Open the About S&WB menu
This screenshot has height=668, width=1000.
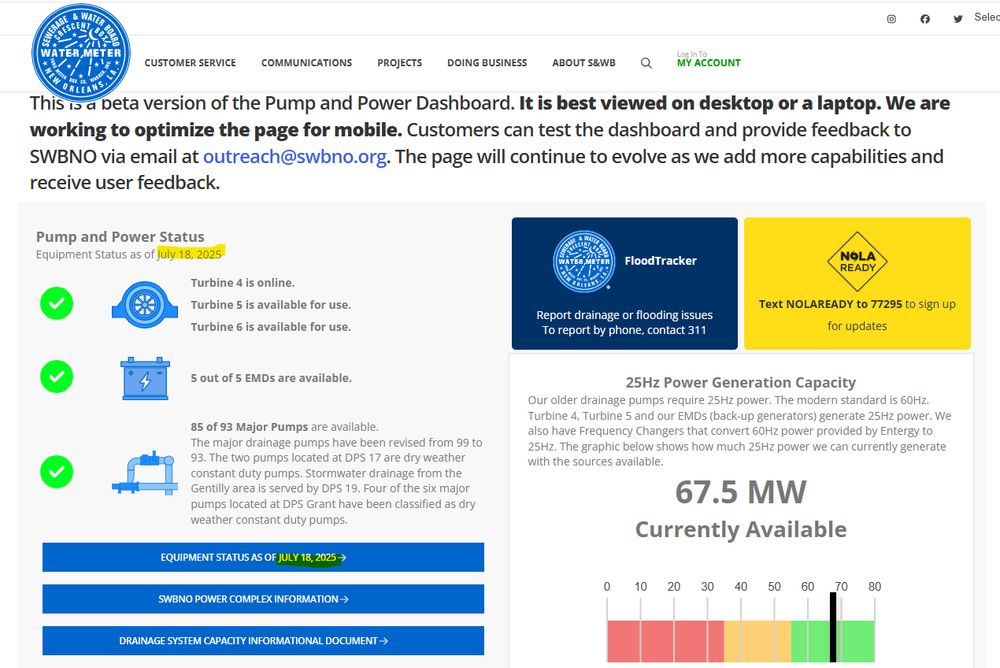[584, 63]
